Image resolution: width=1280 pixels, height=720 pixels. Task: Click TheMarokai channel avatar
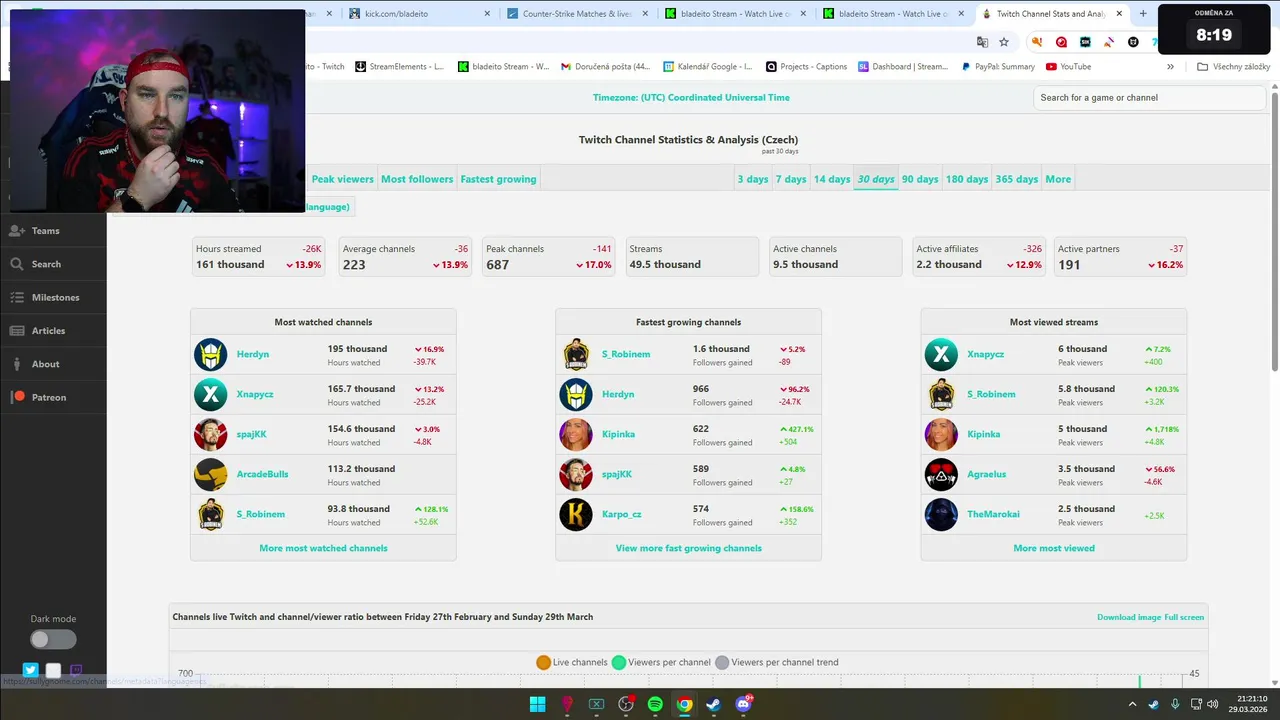tap(941, 514)
